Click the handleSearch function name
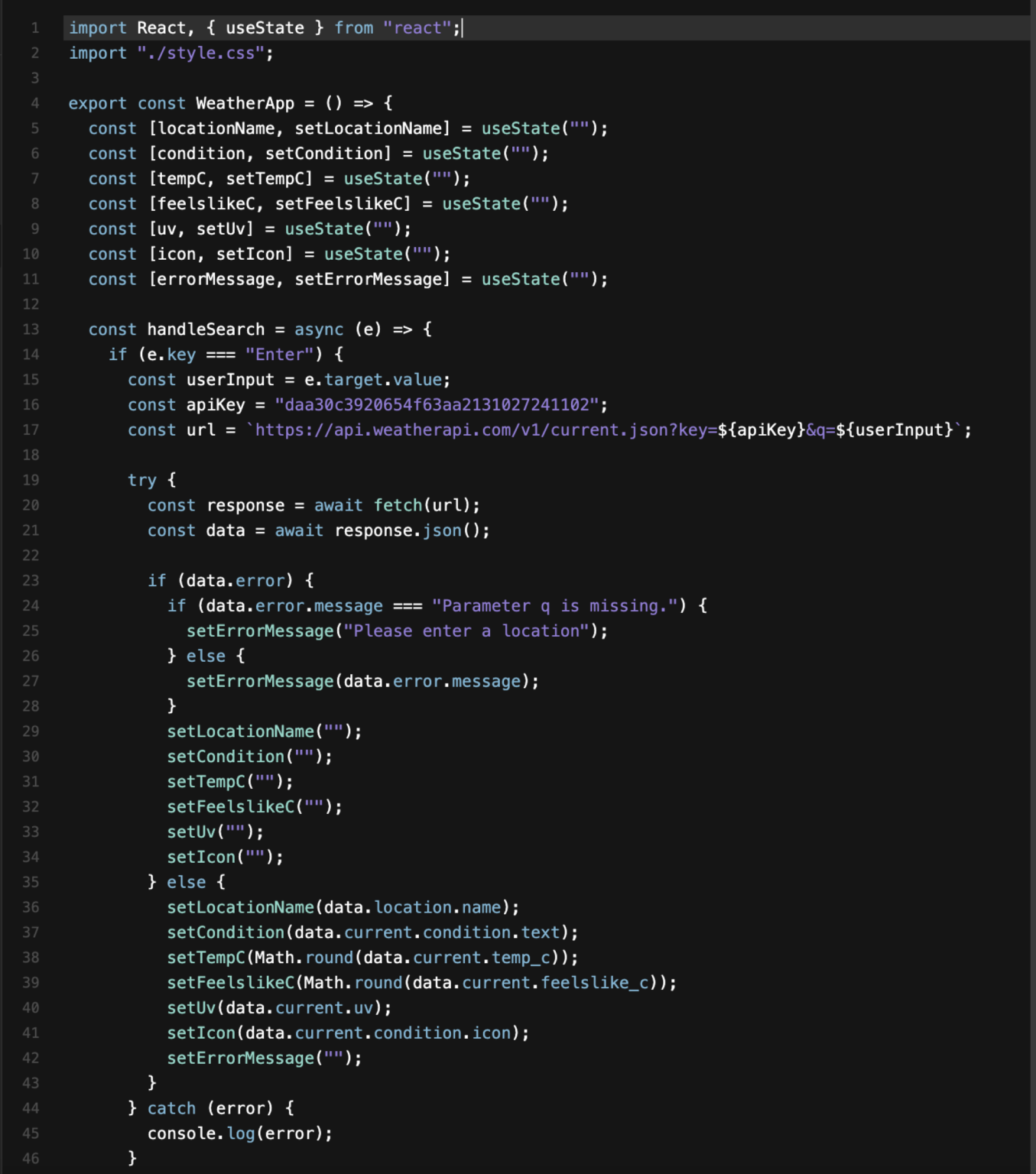 click(204, 329)
